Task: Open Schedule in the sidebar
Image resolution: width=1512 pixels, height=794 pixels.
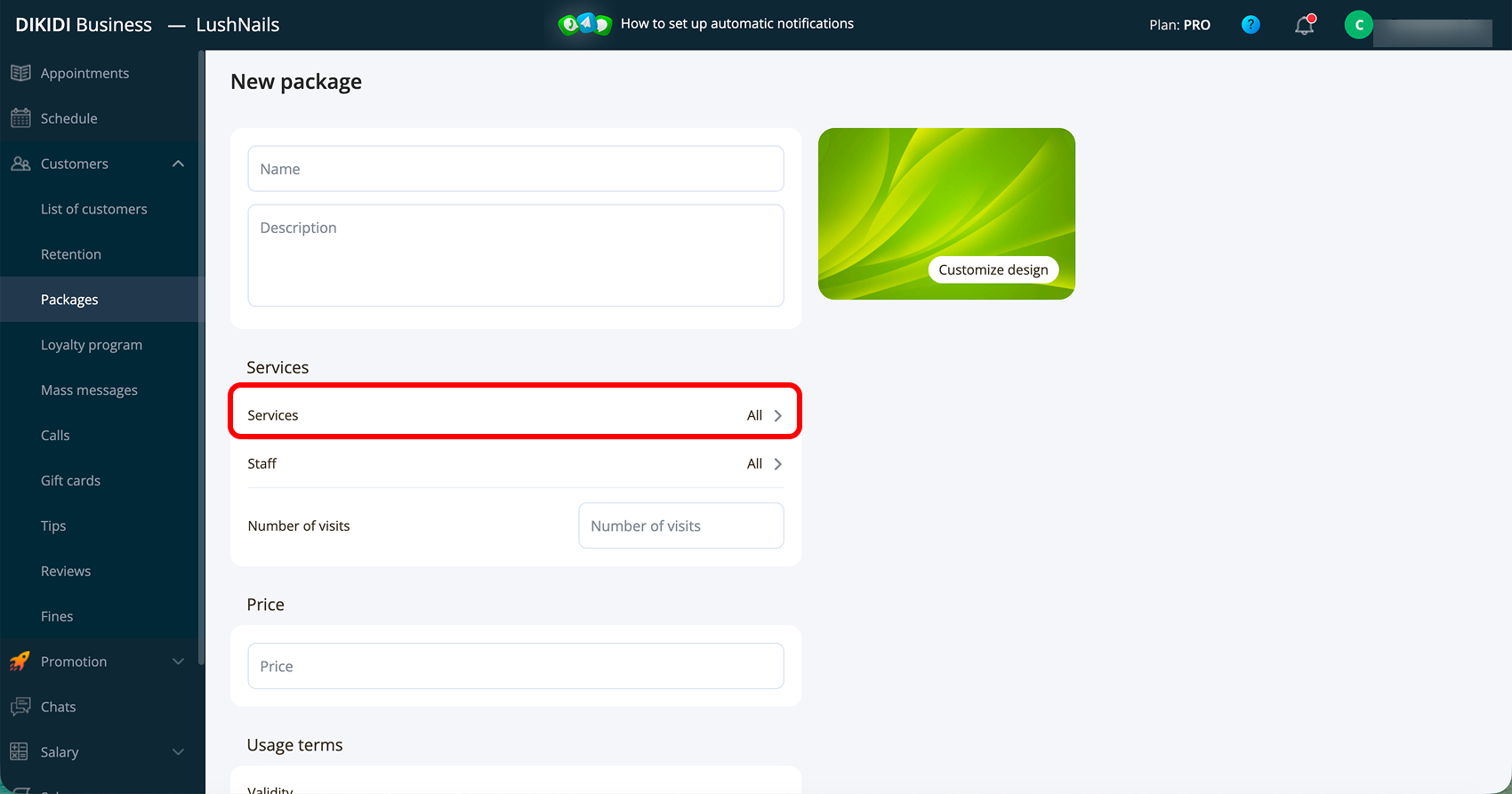Action: [x=69, y=118]
